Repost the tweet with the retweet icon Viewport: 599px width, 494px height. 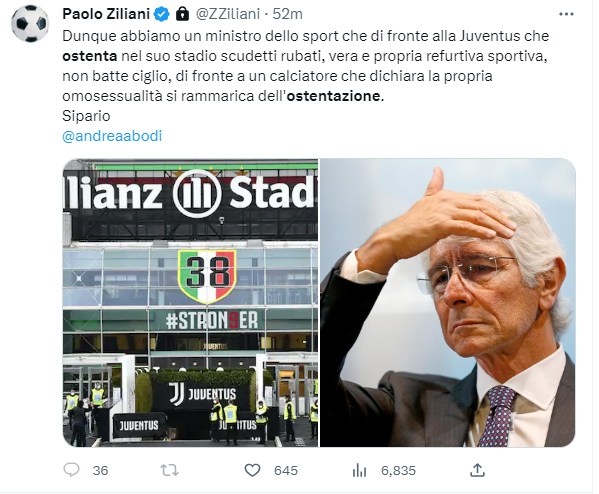click(x=169, y=470)
